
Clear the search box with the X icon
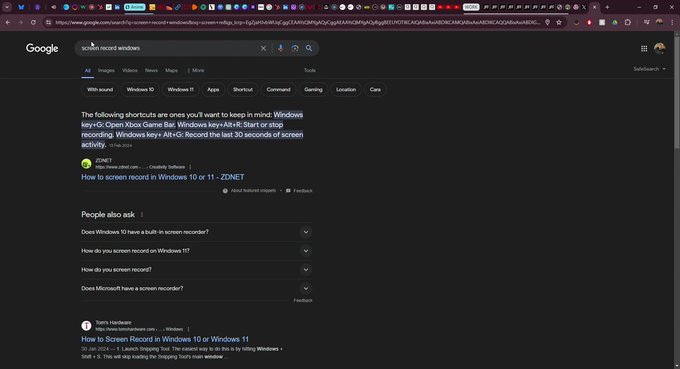[x=263, y=48]
